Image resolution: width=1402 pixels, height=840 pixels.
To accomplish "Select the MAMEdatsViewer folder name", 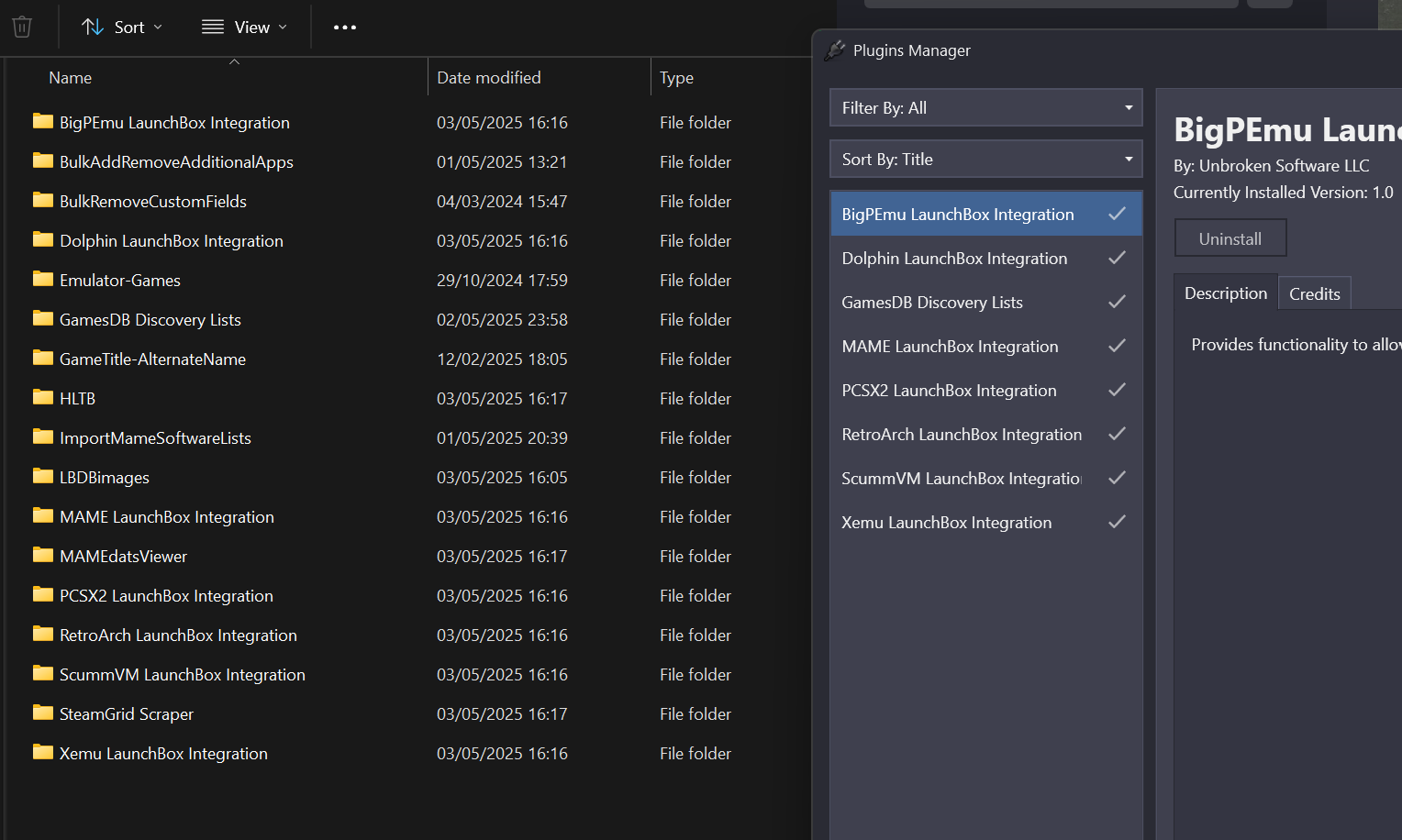I will 123,557.
